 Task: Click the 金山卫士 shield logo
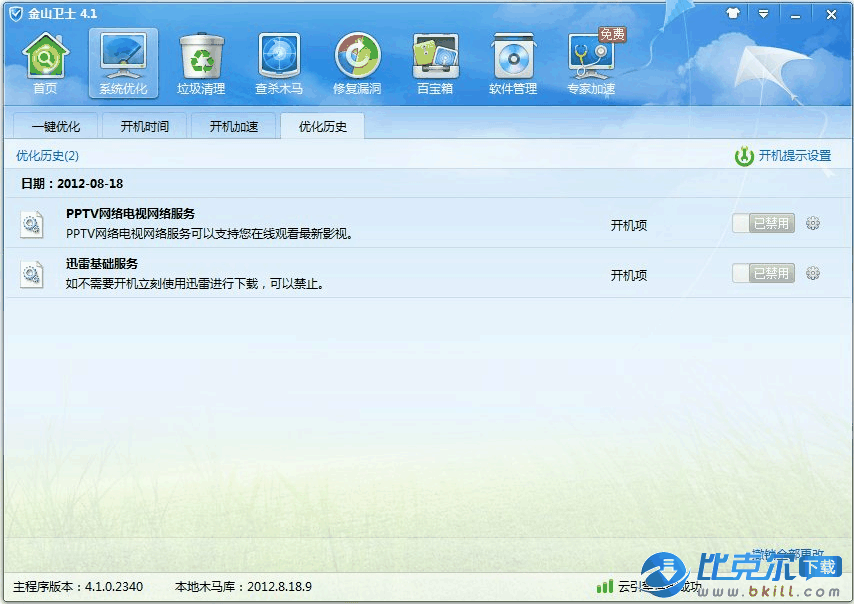(16, 14)
